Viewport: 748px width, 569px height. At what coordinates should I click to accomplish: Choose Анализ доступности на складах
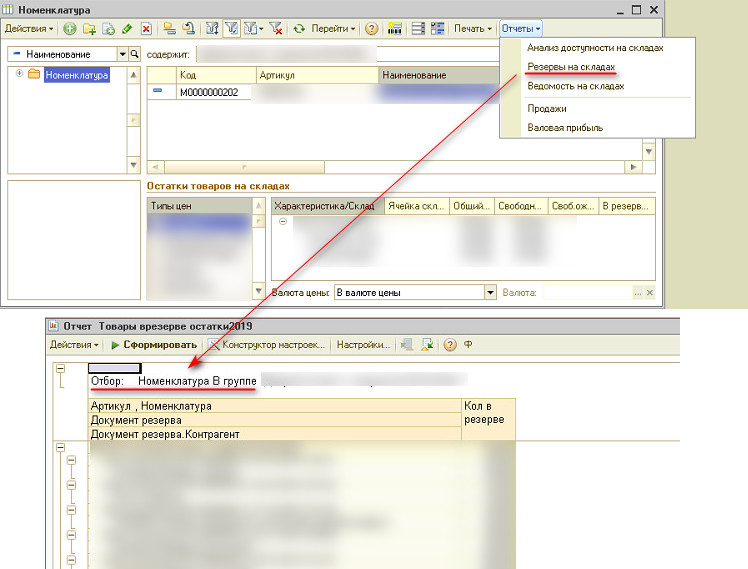click(x=595, y=47)
